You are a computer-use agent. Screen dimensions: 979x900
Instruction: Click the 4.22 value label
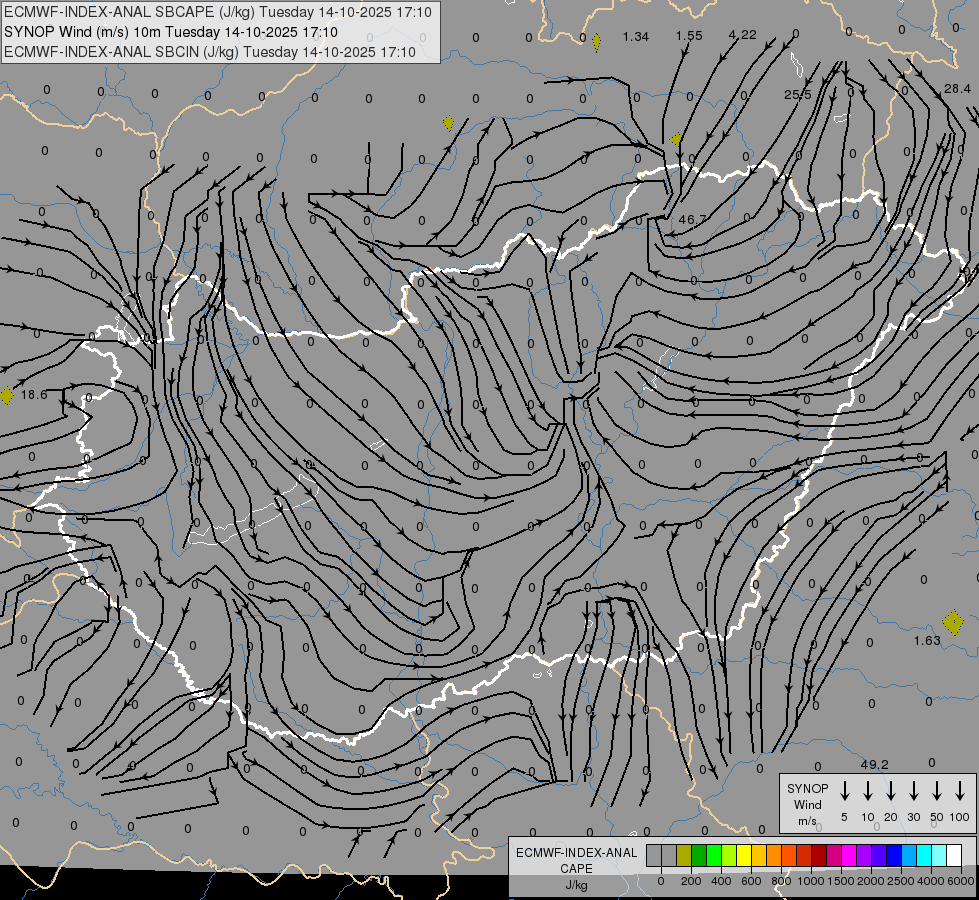pyautogui.click(x=742, y=34)
